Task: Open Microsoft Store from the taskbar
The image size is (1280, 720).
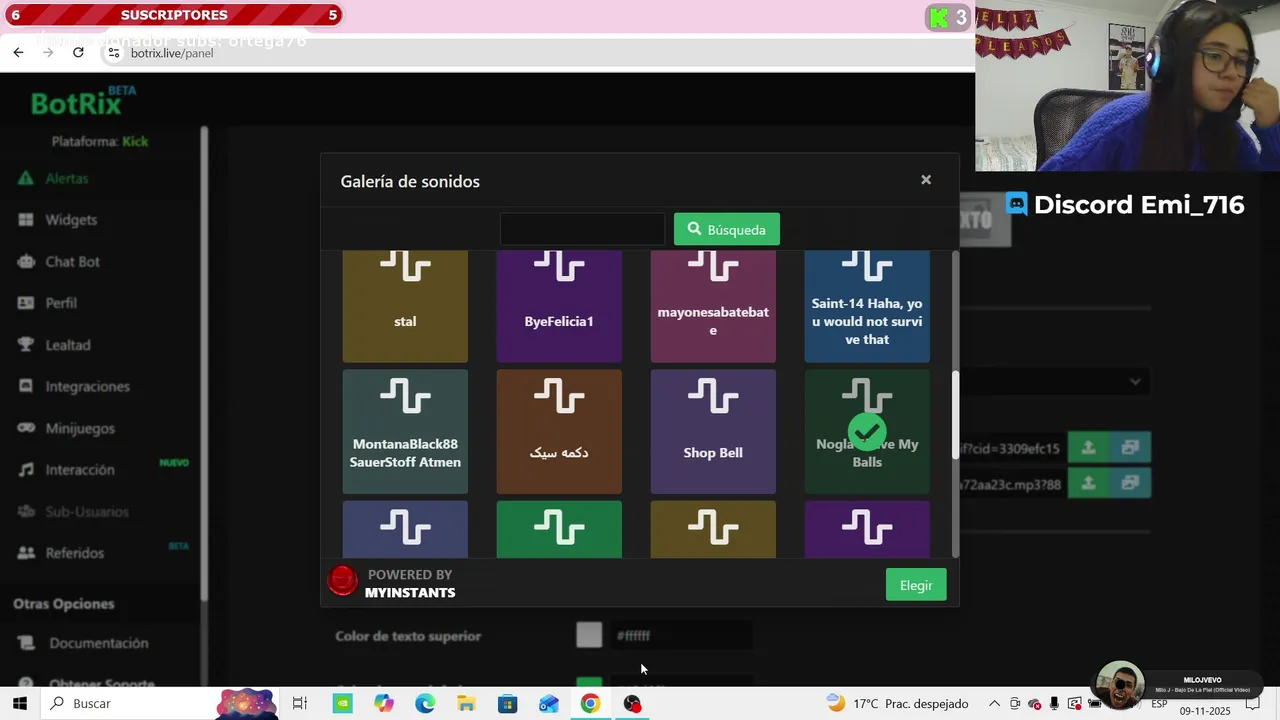Action: pyautogui.click(x=507, y=704)
